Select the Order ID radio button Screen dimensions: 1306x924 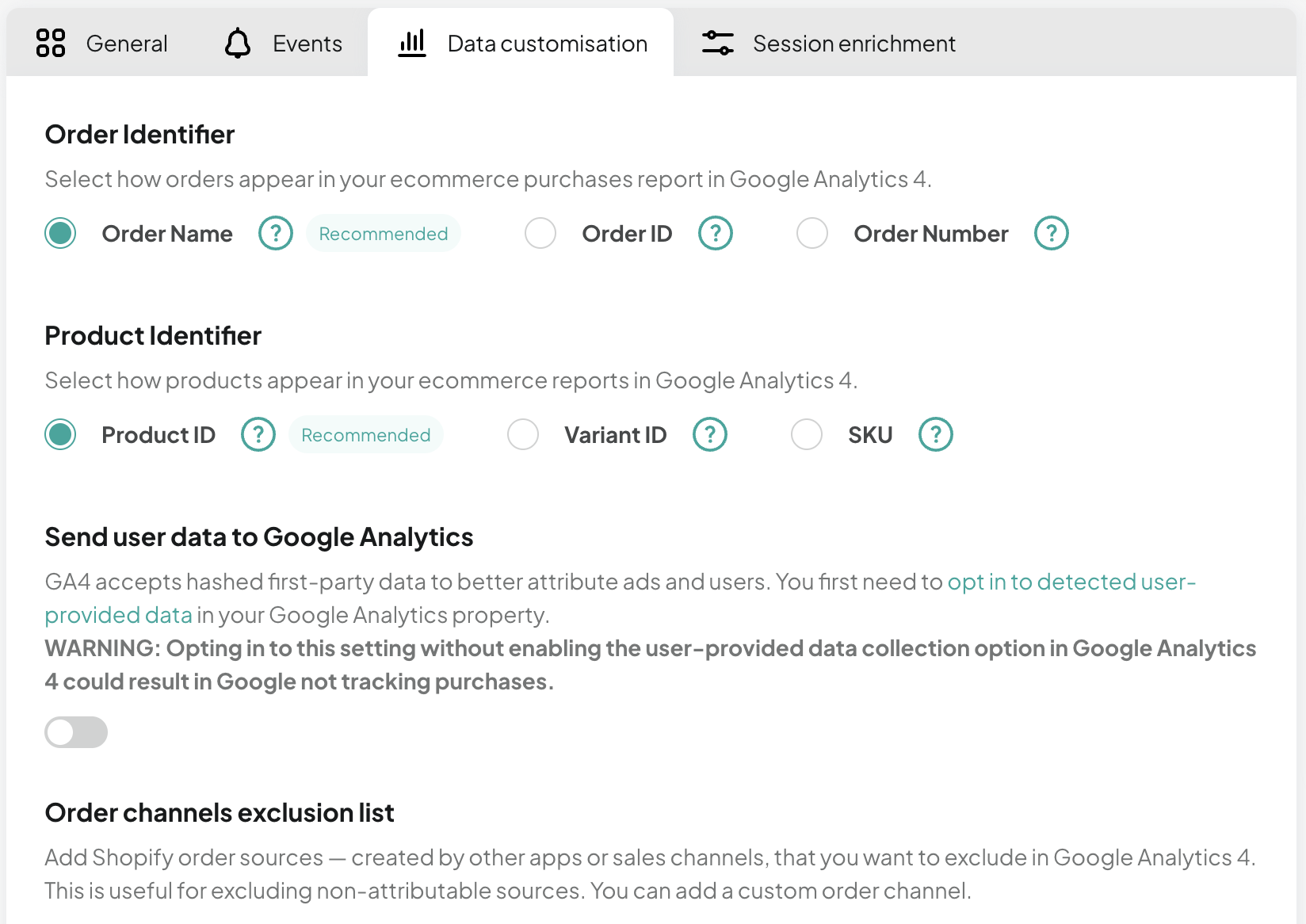(540, 233)
